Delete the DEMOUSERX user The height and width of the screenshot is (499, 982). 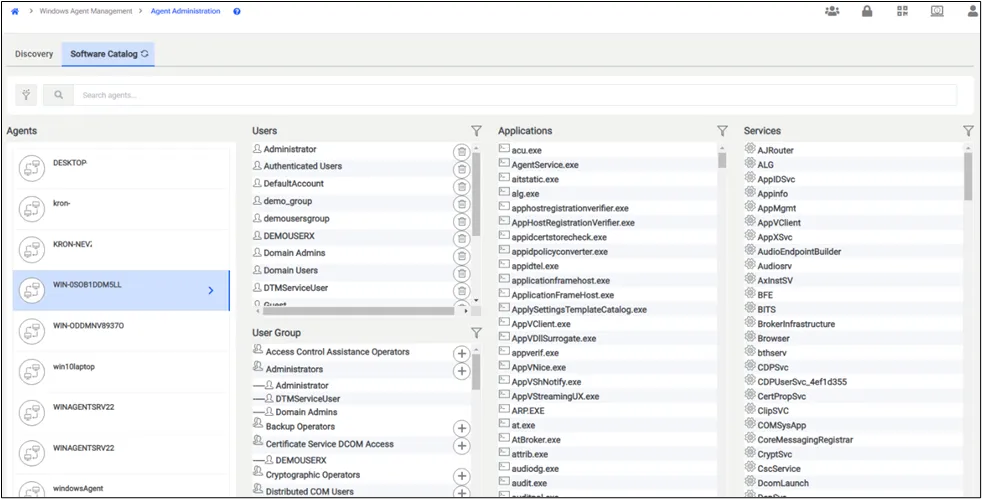tap(461, 239)
